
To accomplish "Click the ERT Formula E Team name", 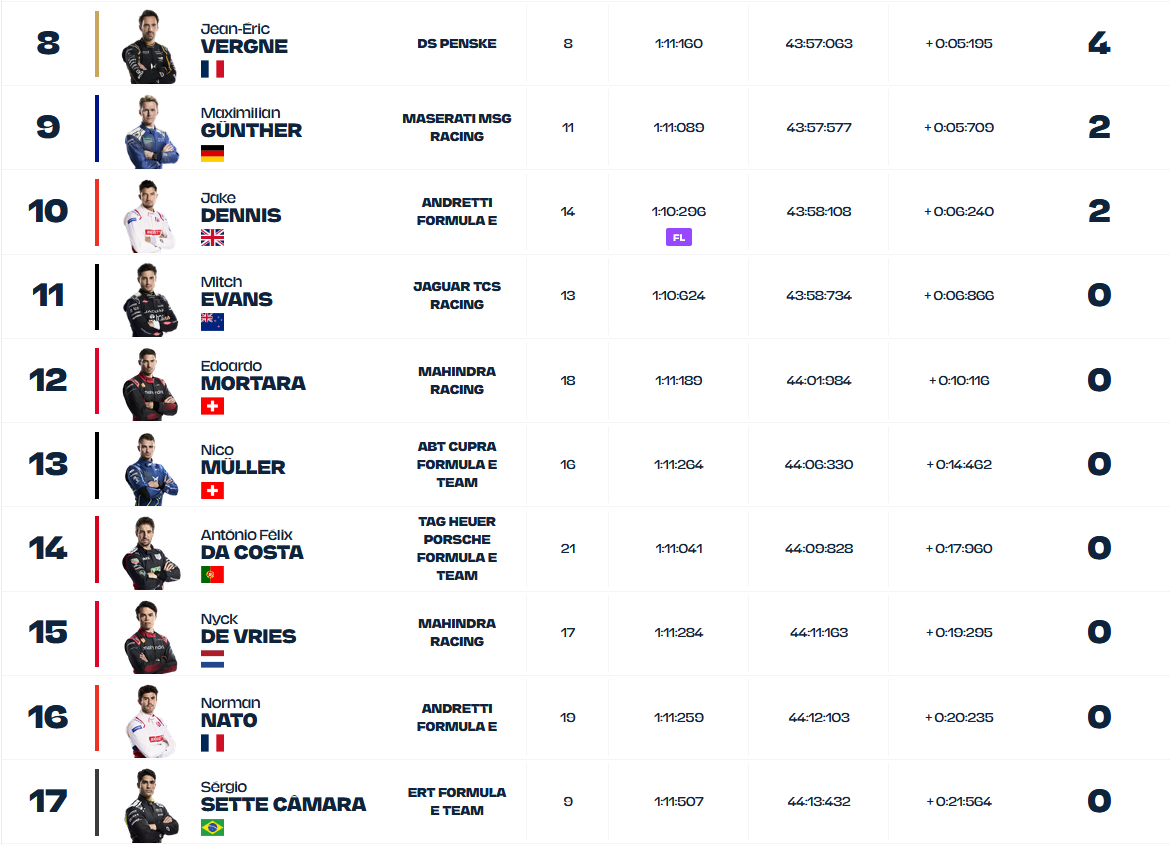I will coord(456,801).
